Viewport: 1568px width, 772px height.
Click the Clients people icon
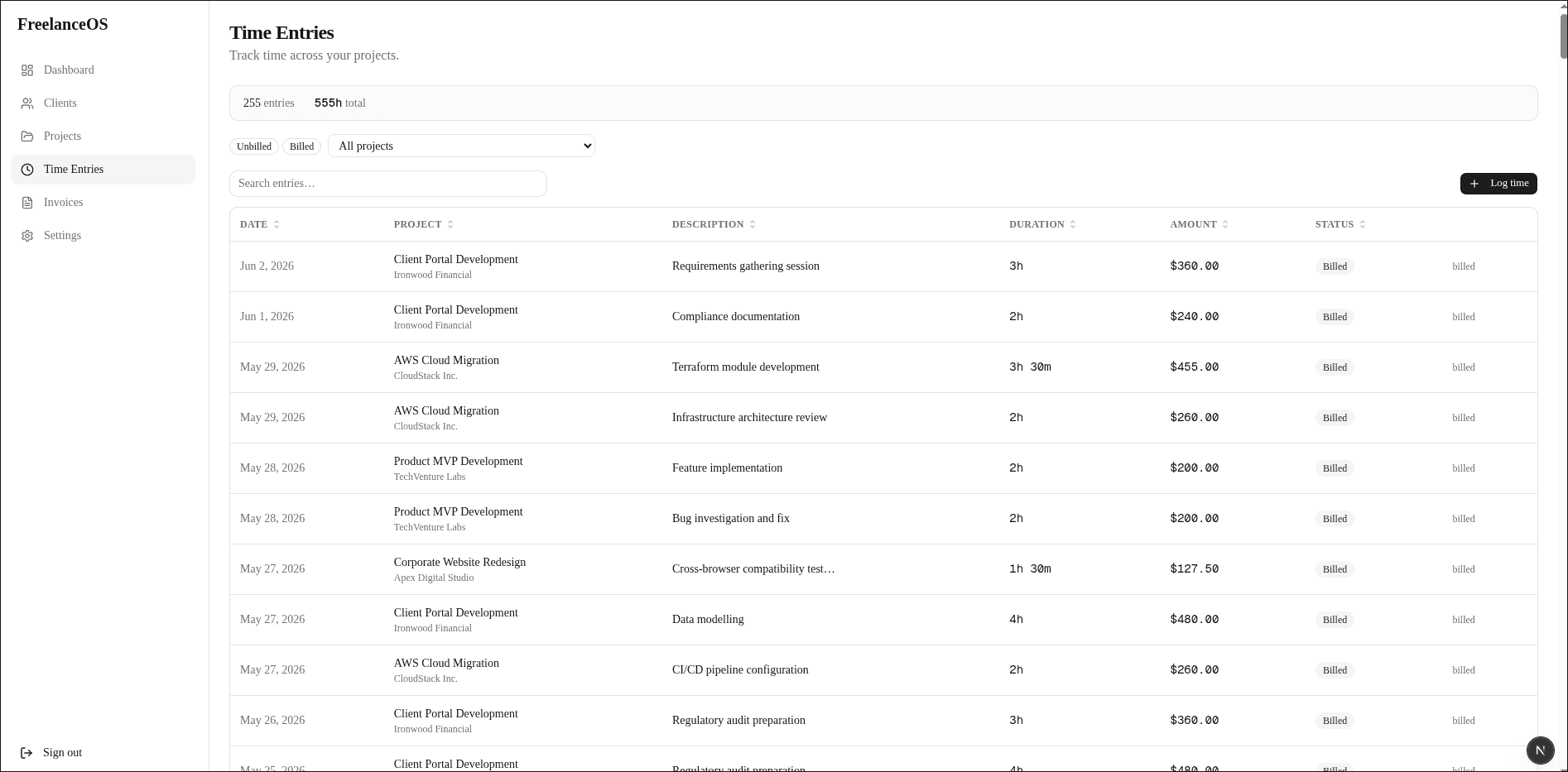point(27,103)
